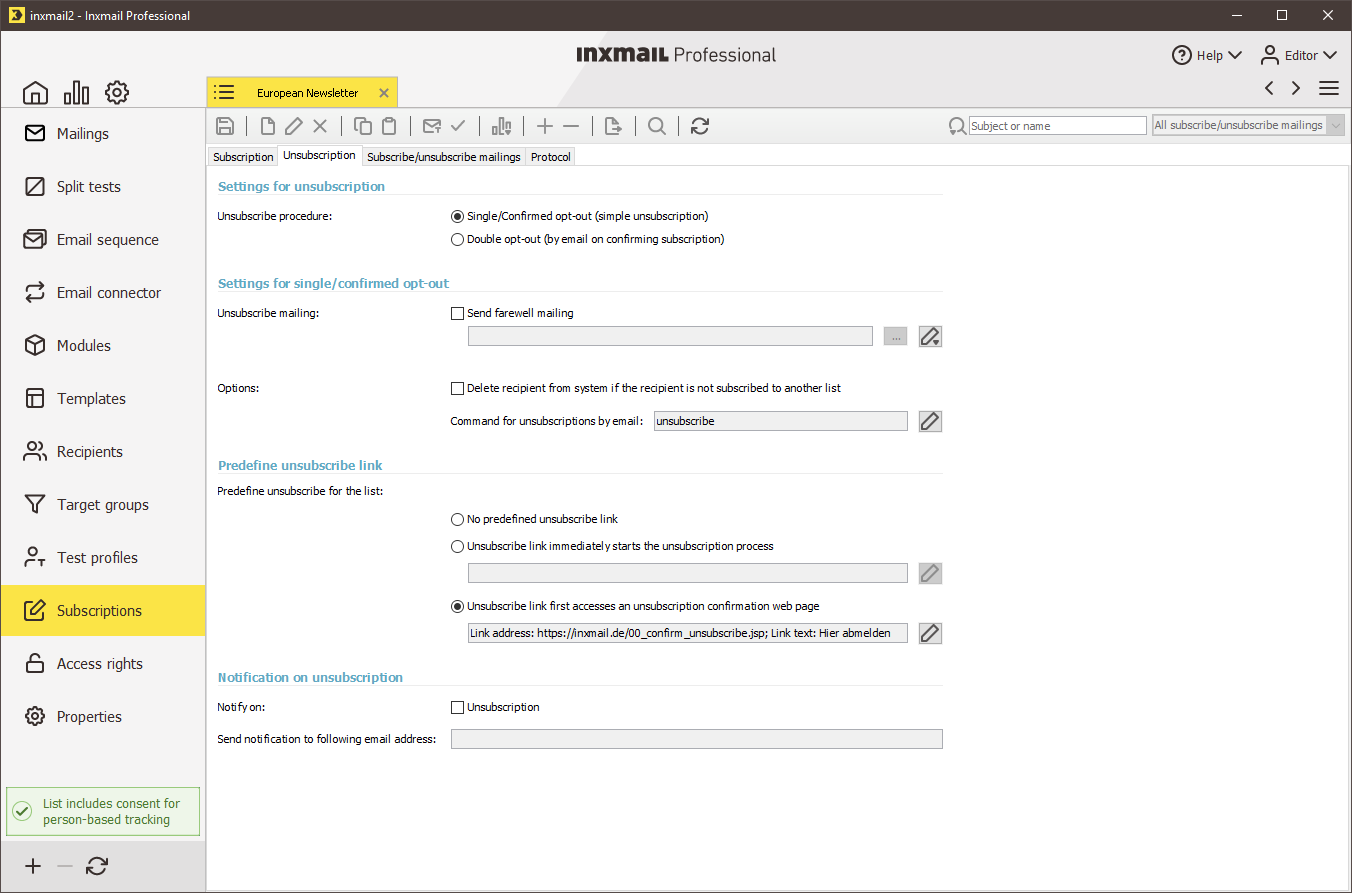Image resolution: width=1352 pixels, height=893 pixels.
Task: Open Email connector in the sidebar
Action: [x=103, y=293]
